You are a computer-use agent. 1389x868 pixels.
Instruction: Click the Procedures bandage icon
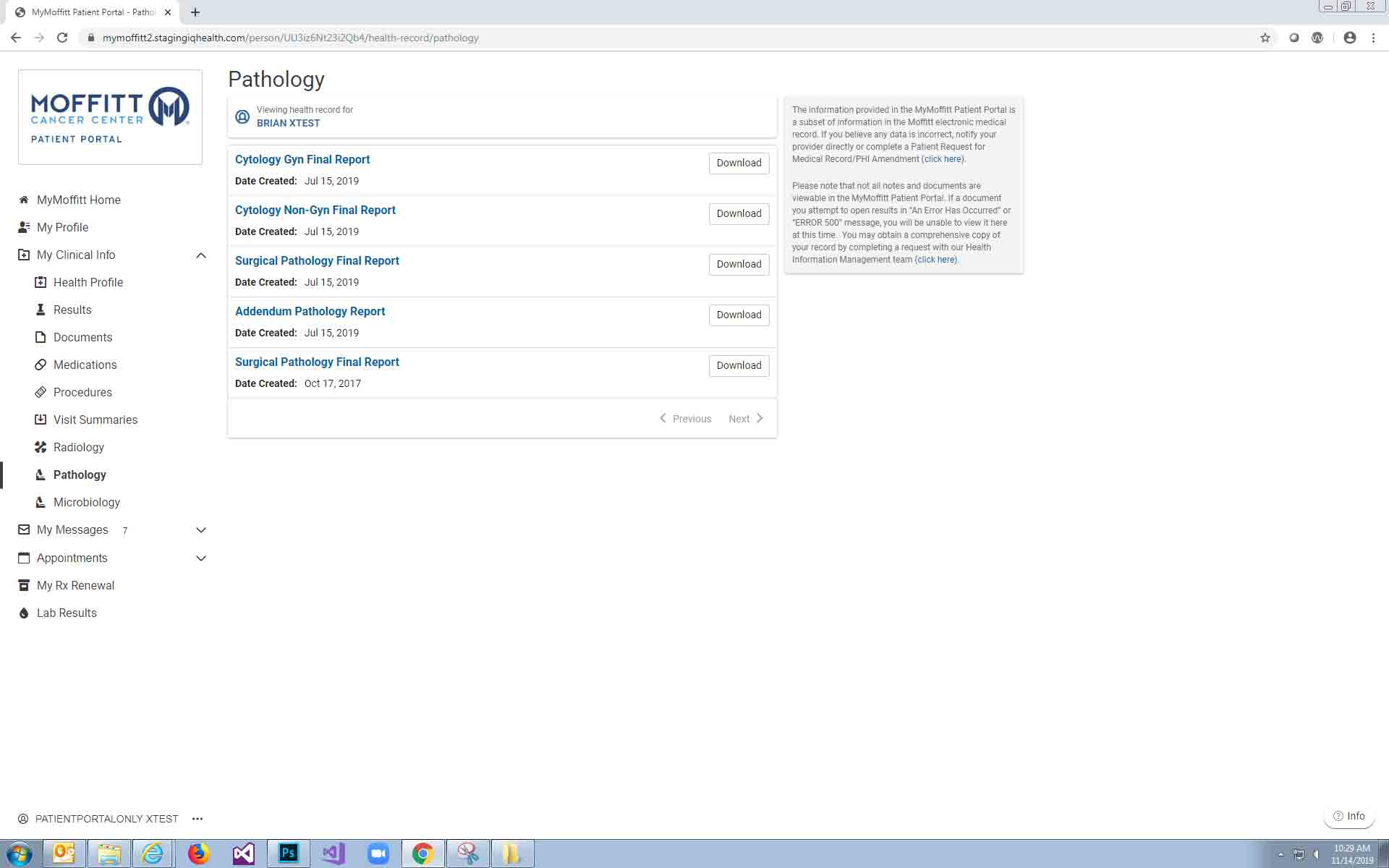[x=41, y=392]
